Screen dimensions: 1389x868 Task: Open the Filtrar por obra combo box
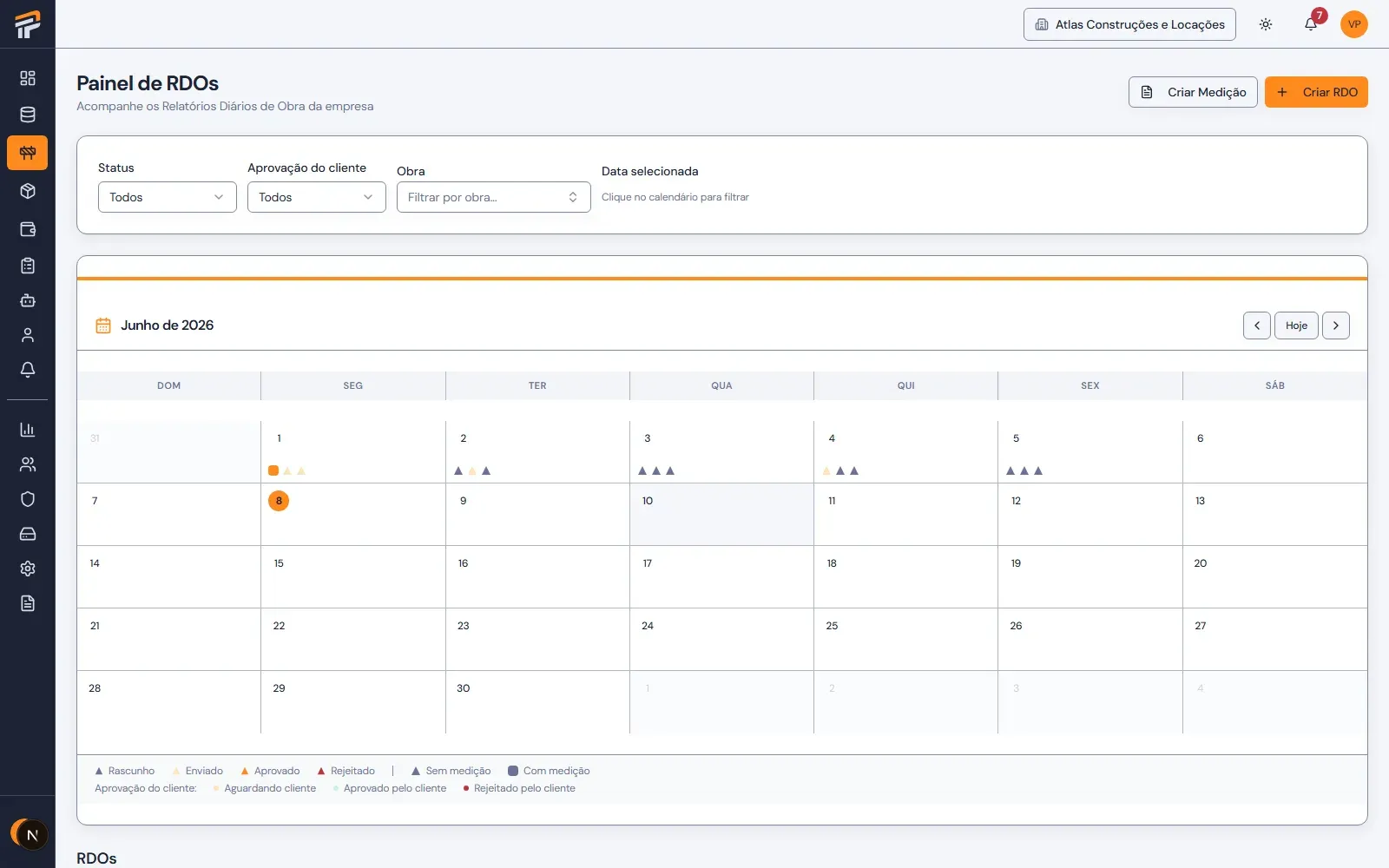click(494, 197)
